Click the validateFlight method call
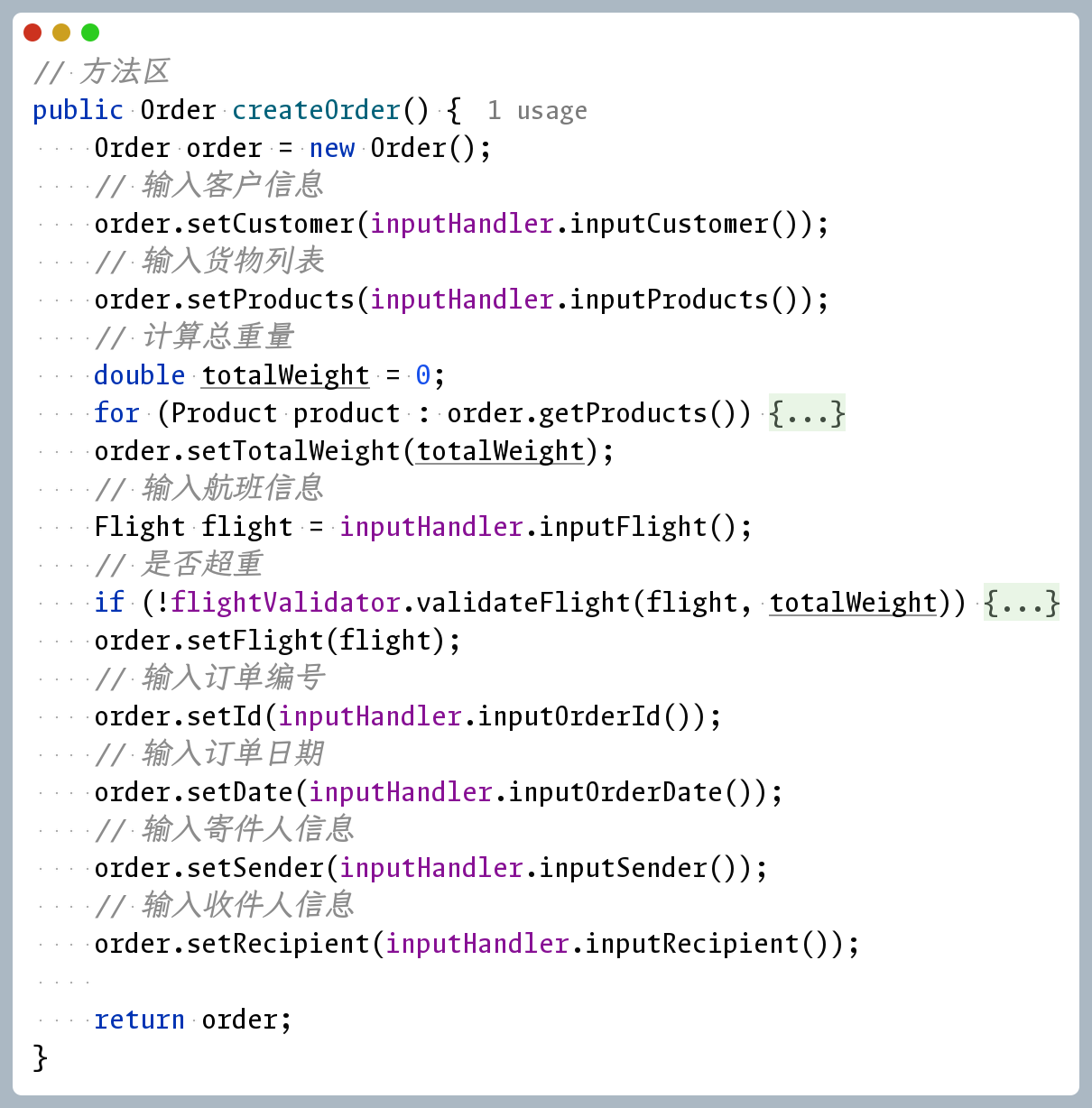This screenshot has height=1108, width=1092. pyautogui.click(x=523, y=603)
